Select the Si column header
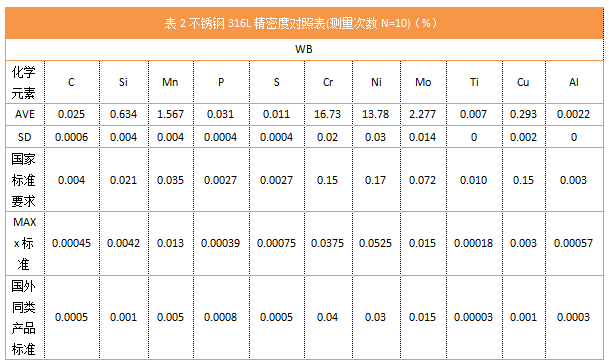 (123, 82)
